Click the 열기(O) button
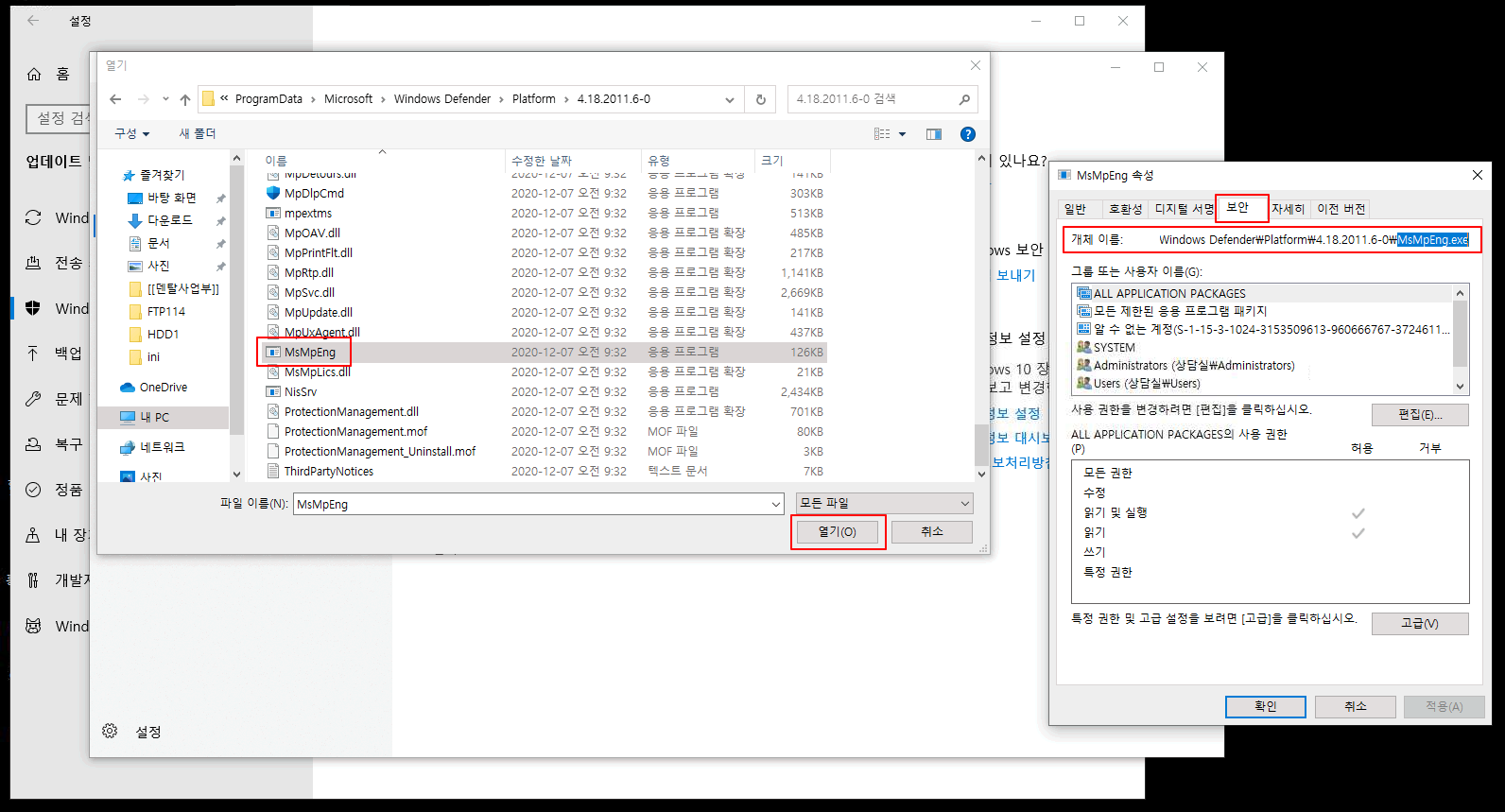Viewport: 1505px width, 812px height. coord(838,532)
